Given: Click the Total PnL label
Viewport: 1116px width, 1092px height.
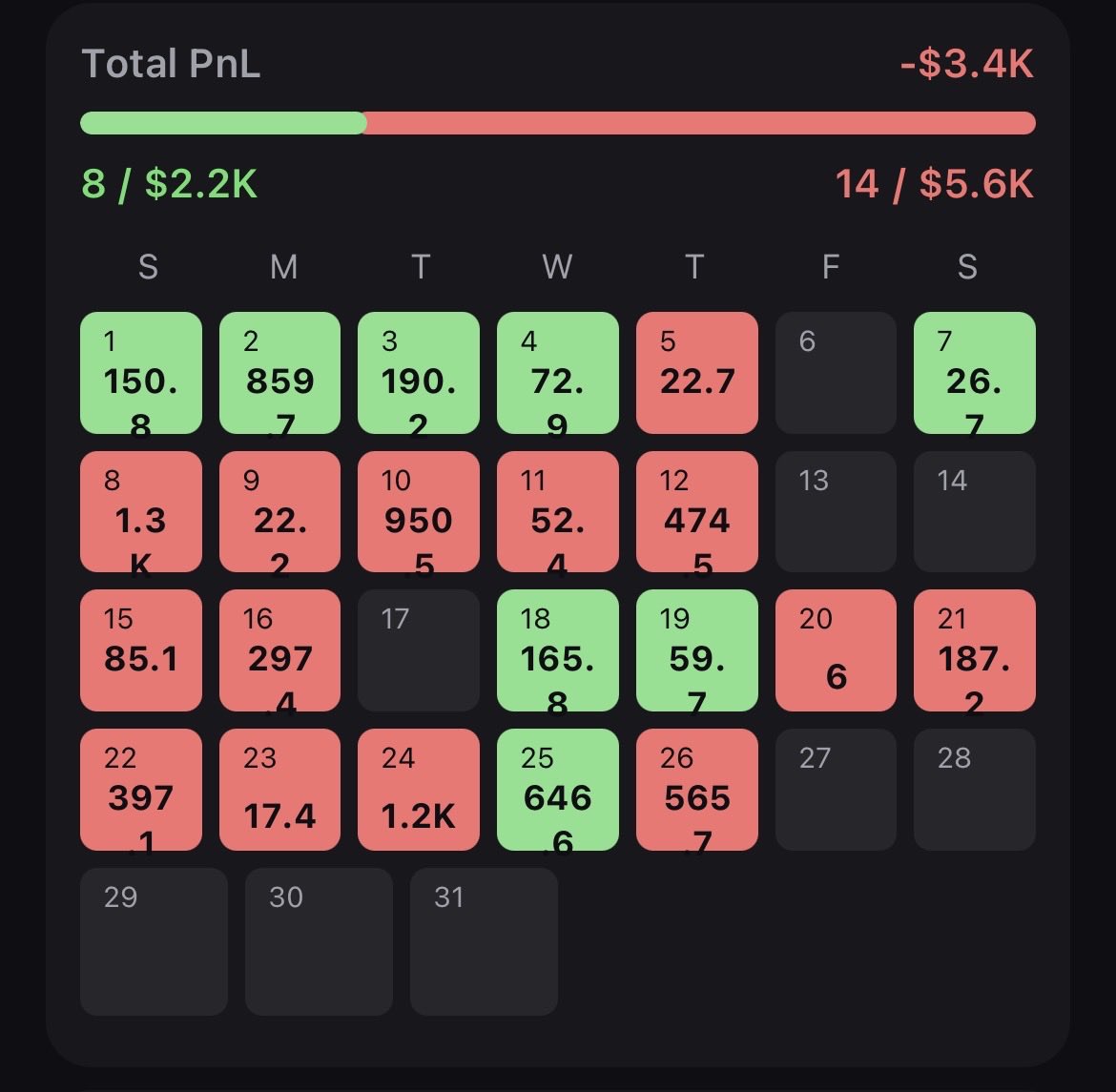Looking at the screenshot, I should (171, 65).
